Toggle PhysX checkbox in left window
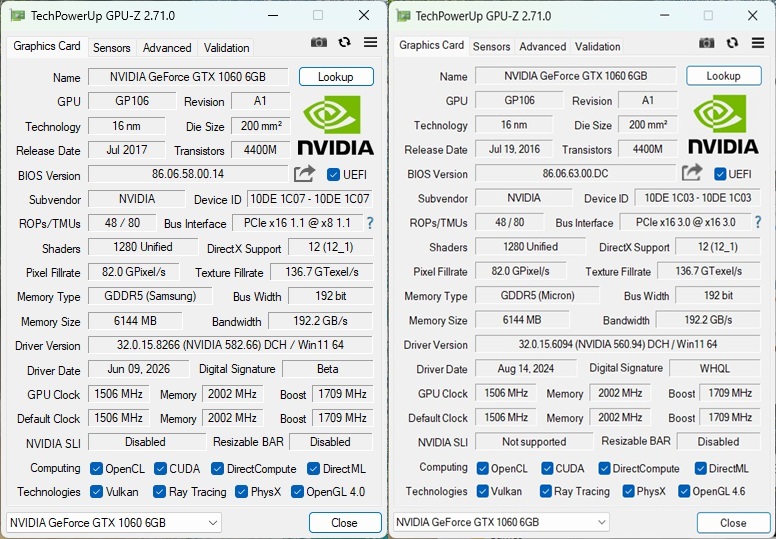776x539 pixels. tap(242, 491)
